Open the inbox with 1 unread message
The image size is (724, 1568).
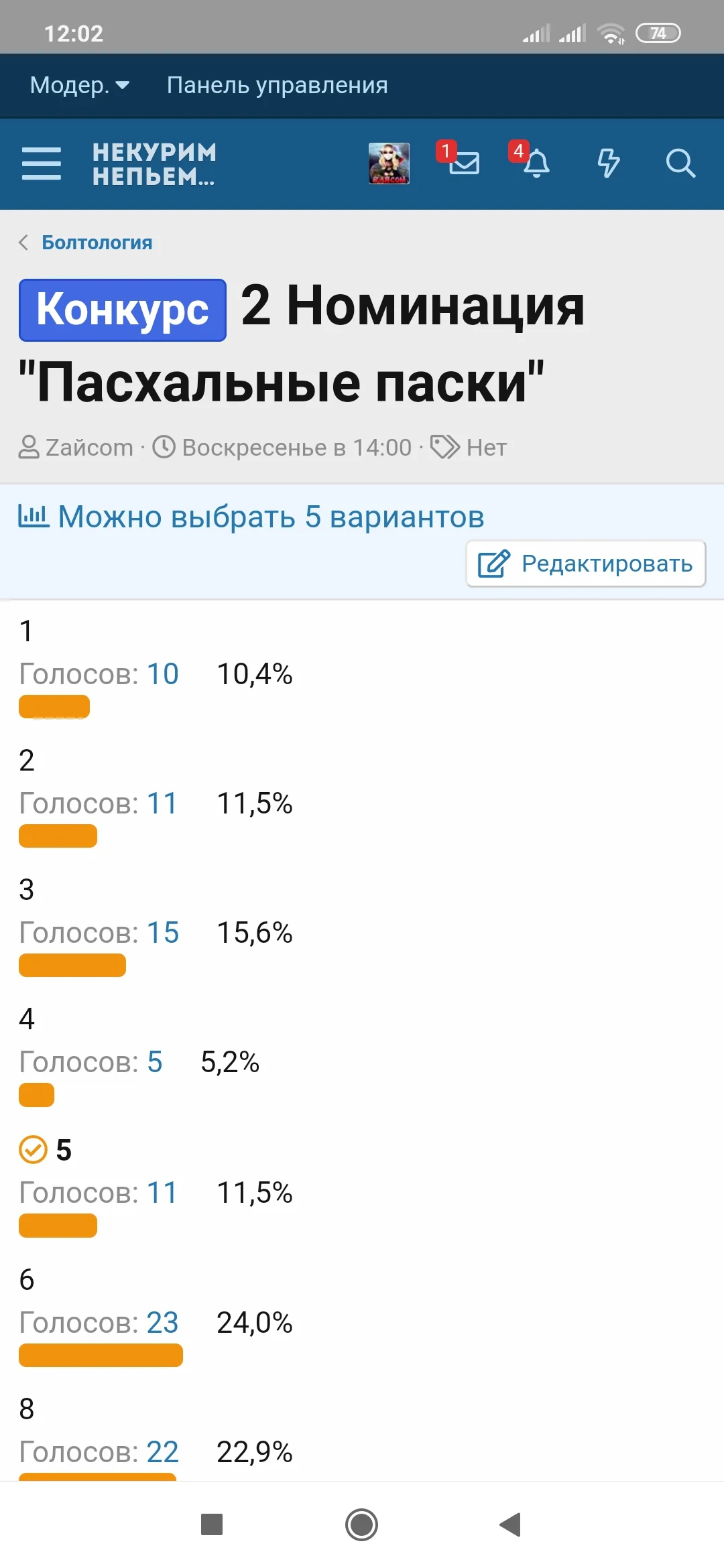pos(465,164)
